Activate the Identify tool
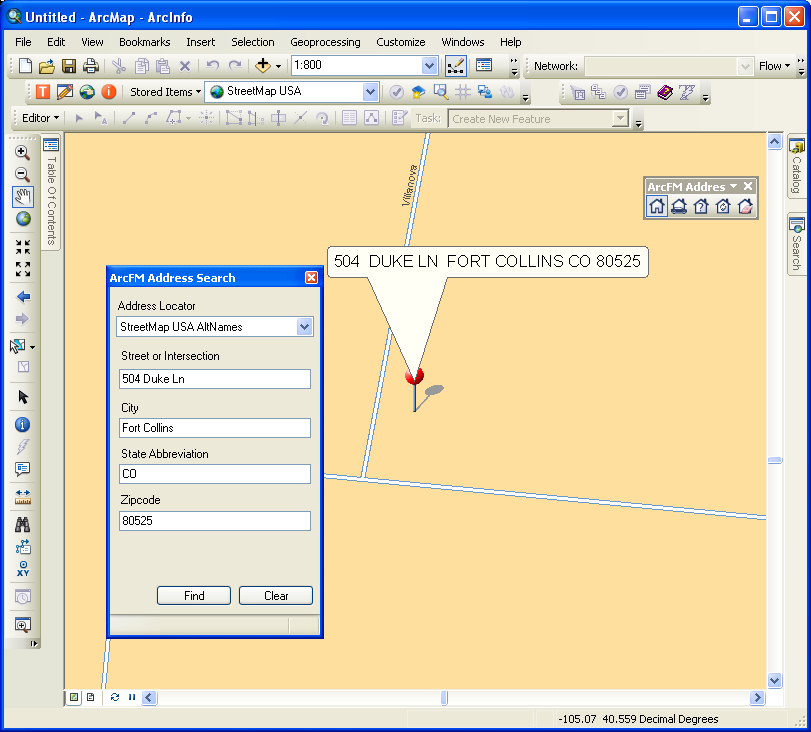The image size is (811, 732). [x=22, y=425]
